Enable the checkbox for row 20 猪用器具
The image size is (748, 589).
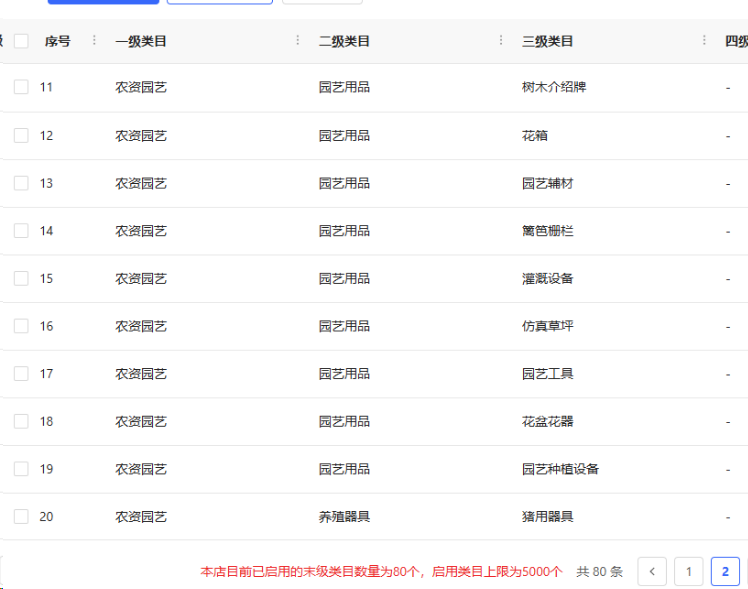[x=21, y=517]
